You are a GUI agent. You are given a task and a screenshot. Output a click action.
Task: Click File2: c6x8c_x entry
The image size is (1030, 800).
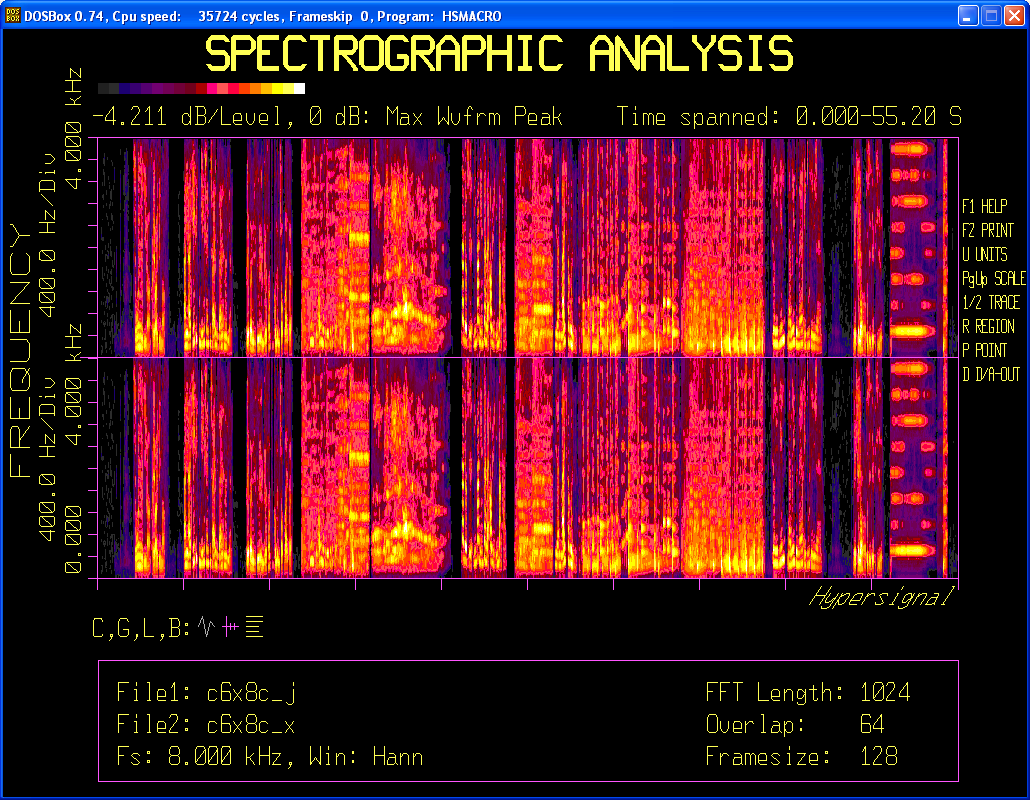pos(206,725)
